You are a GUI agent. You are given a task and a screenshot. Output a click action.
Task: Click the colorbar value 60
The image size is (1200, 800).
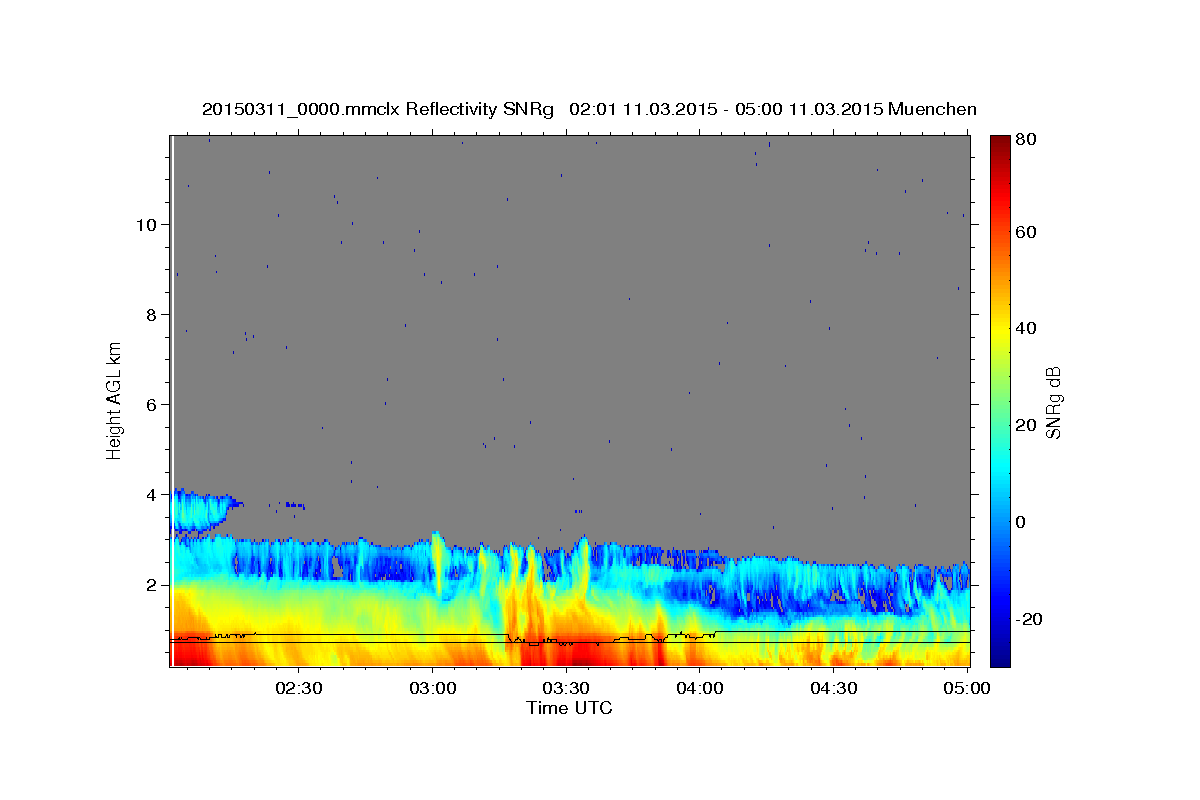(1025, 233)
